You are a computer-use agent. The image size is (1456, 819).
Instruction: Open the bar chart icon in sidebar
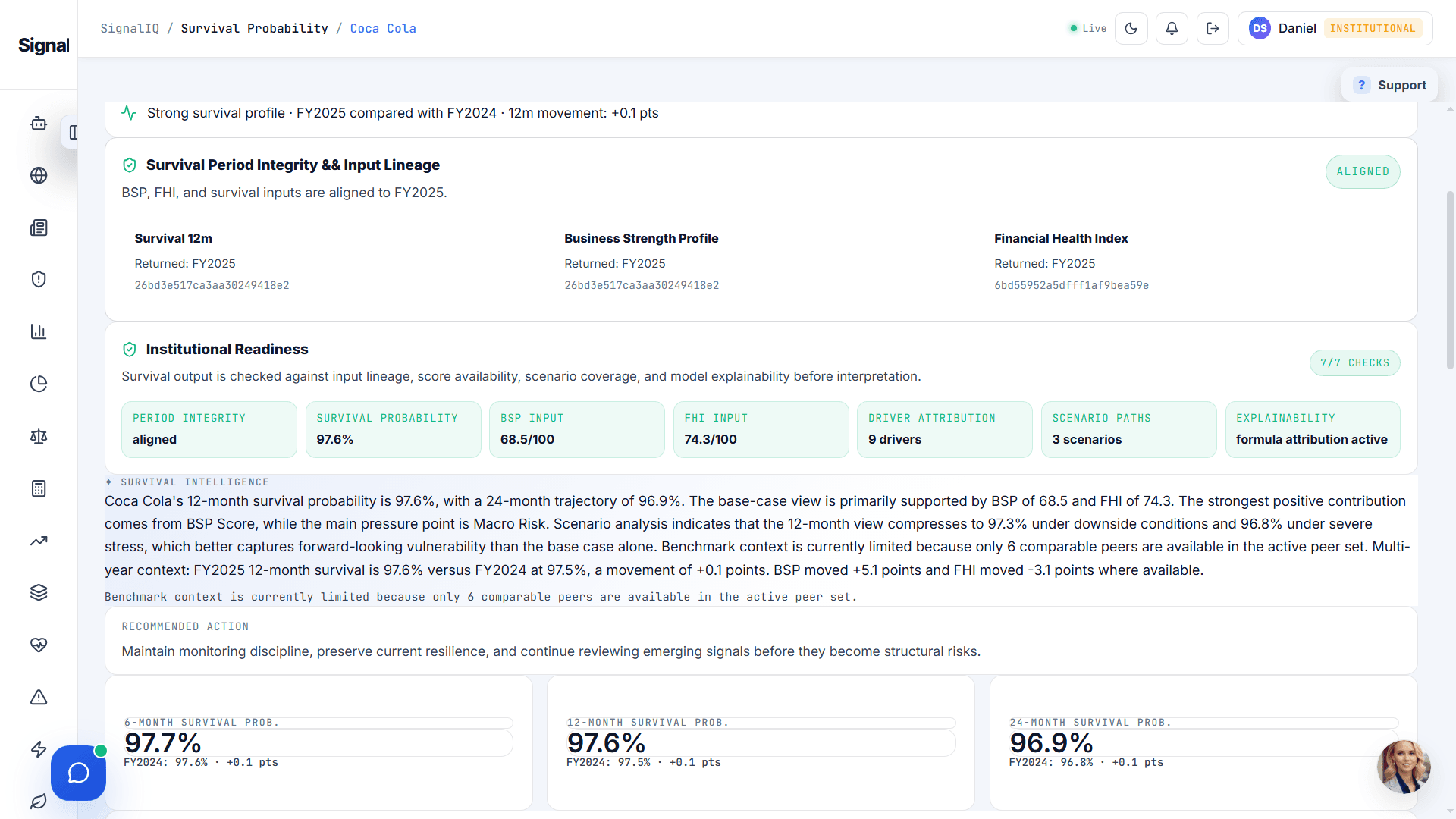click(39, 331)
